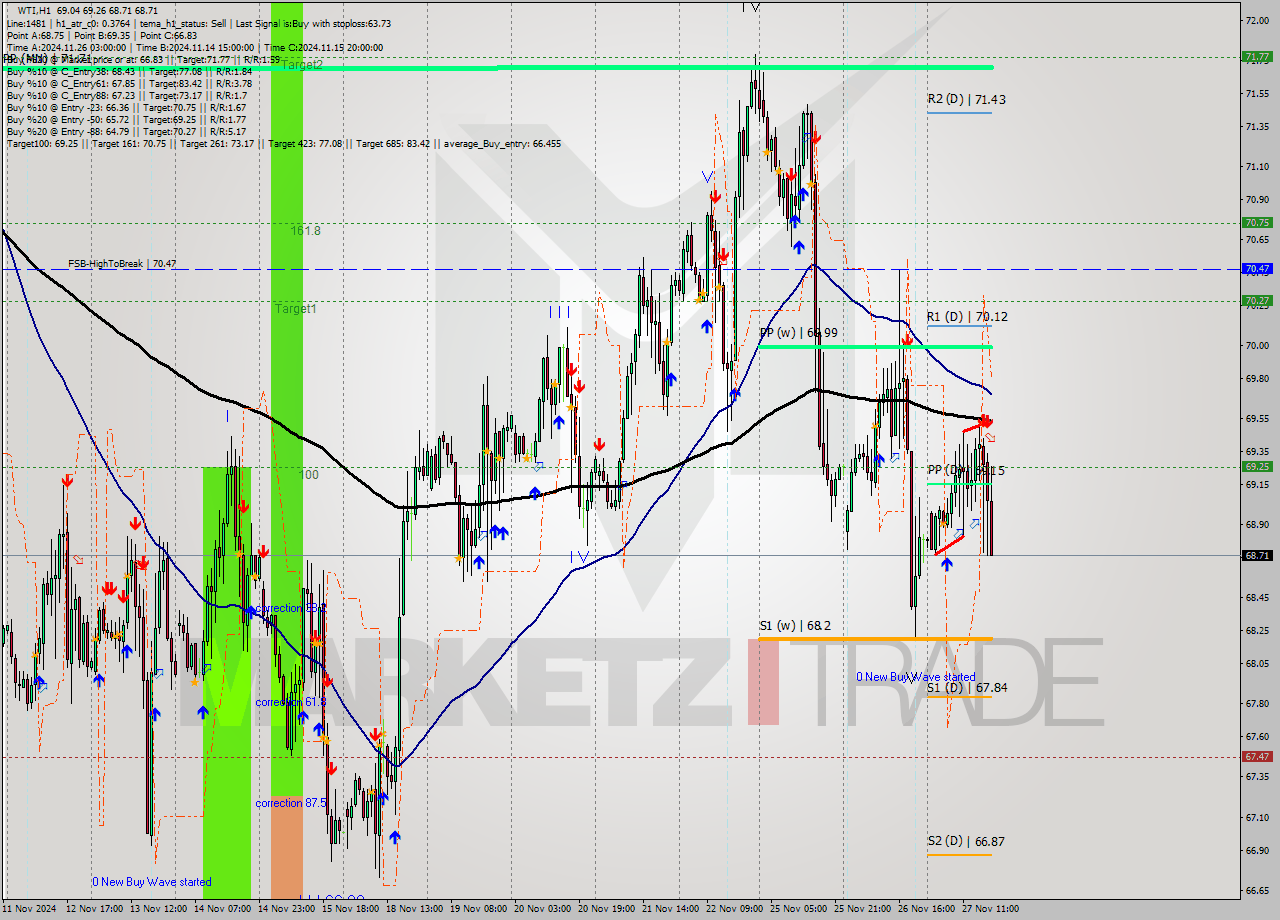
Task: Click the 13 Nov 12:00 time label
Action: (158, 909)
